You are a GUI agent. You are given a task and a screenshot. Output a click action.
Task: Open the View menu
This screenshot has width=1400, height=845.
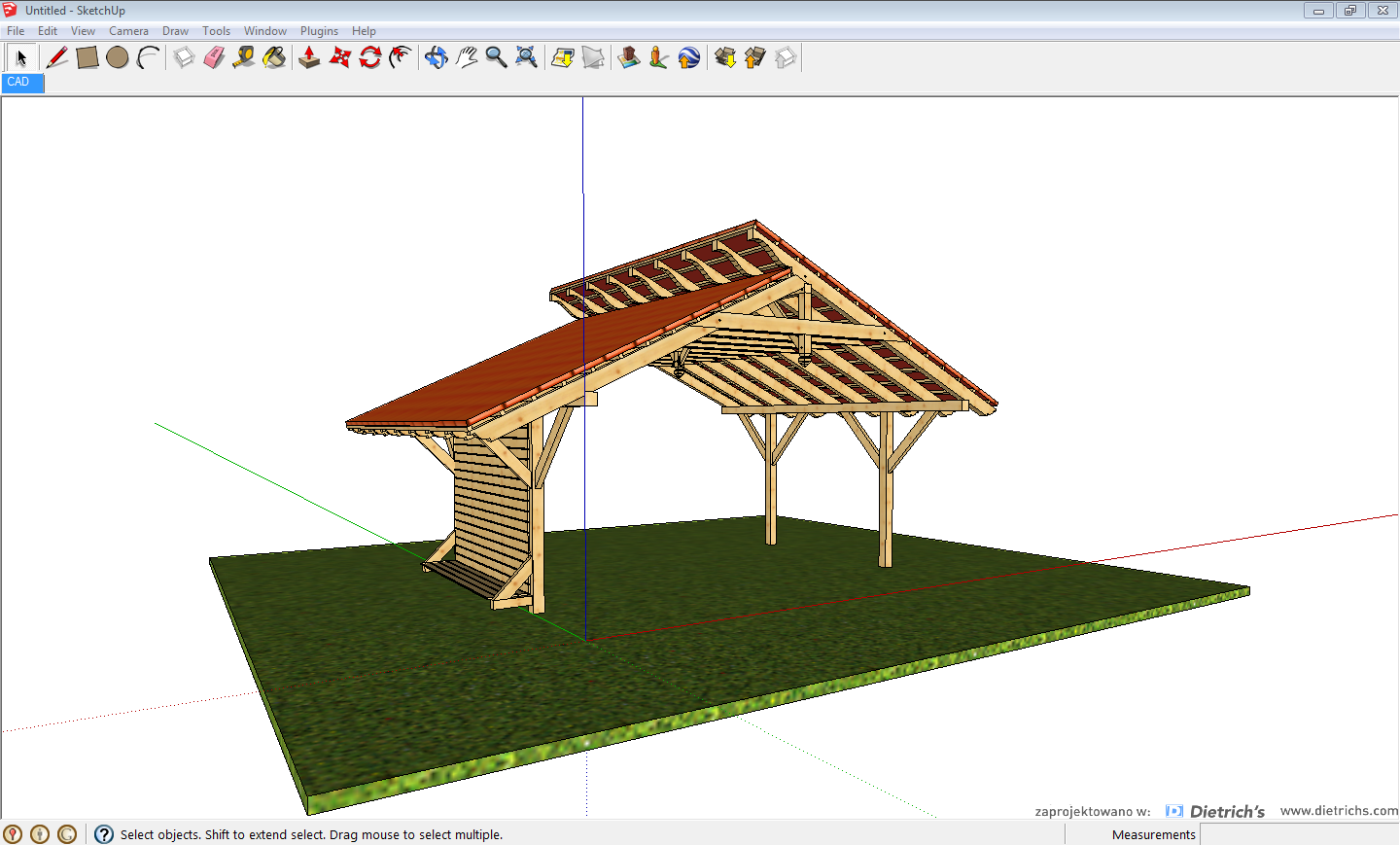[83, 31]
